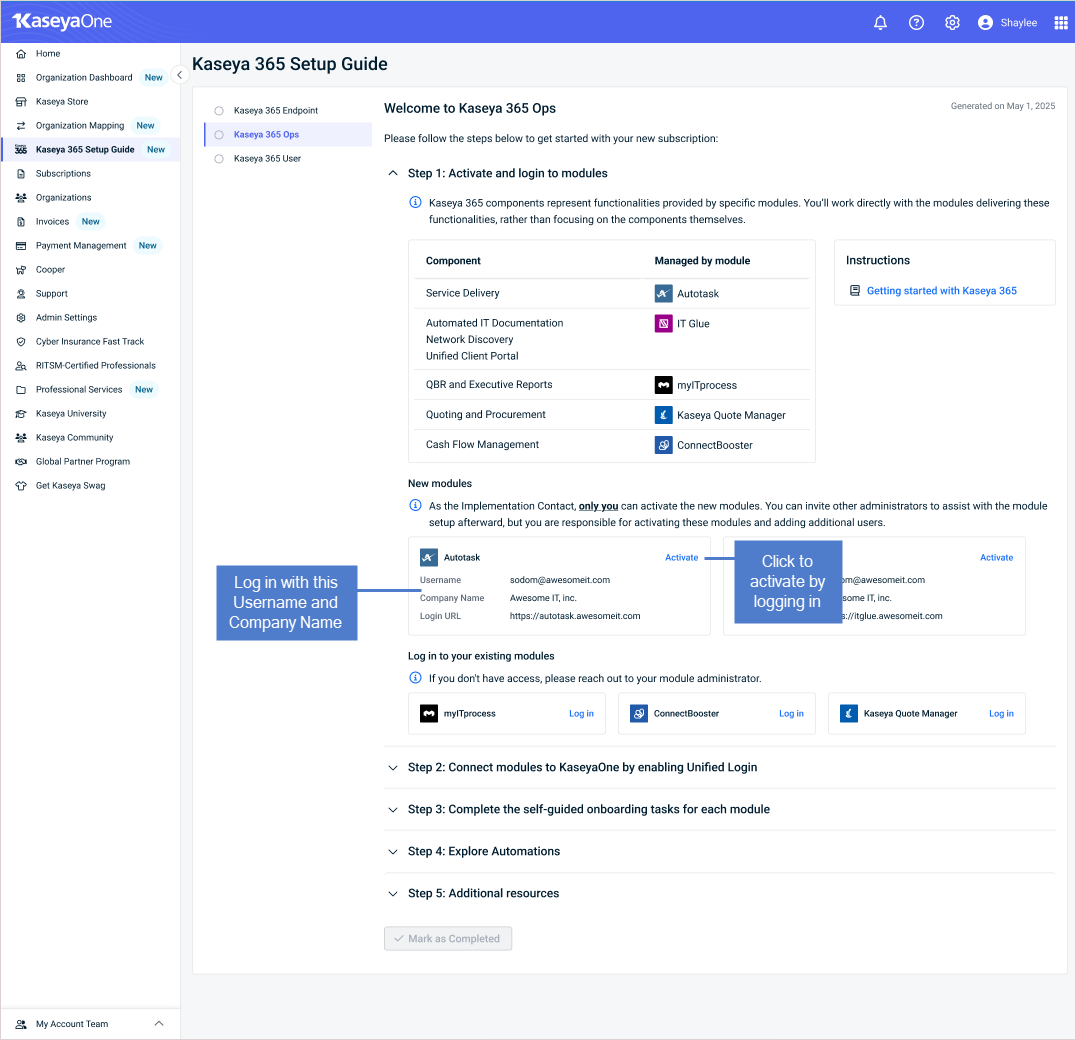Click the Organizations people icon
Screen dimensions: 1076x1040
coord(21,198)
